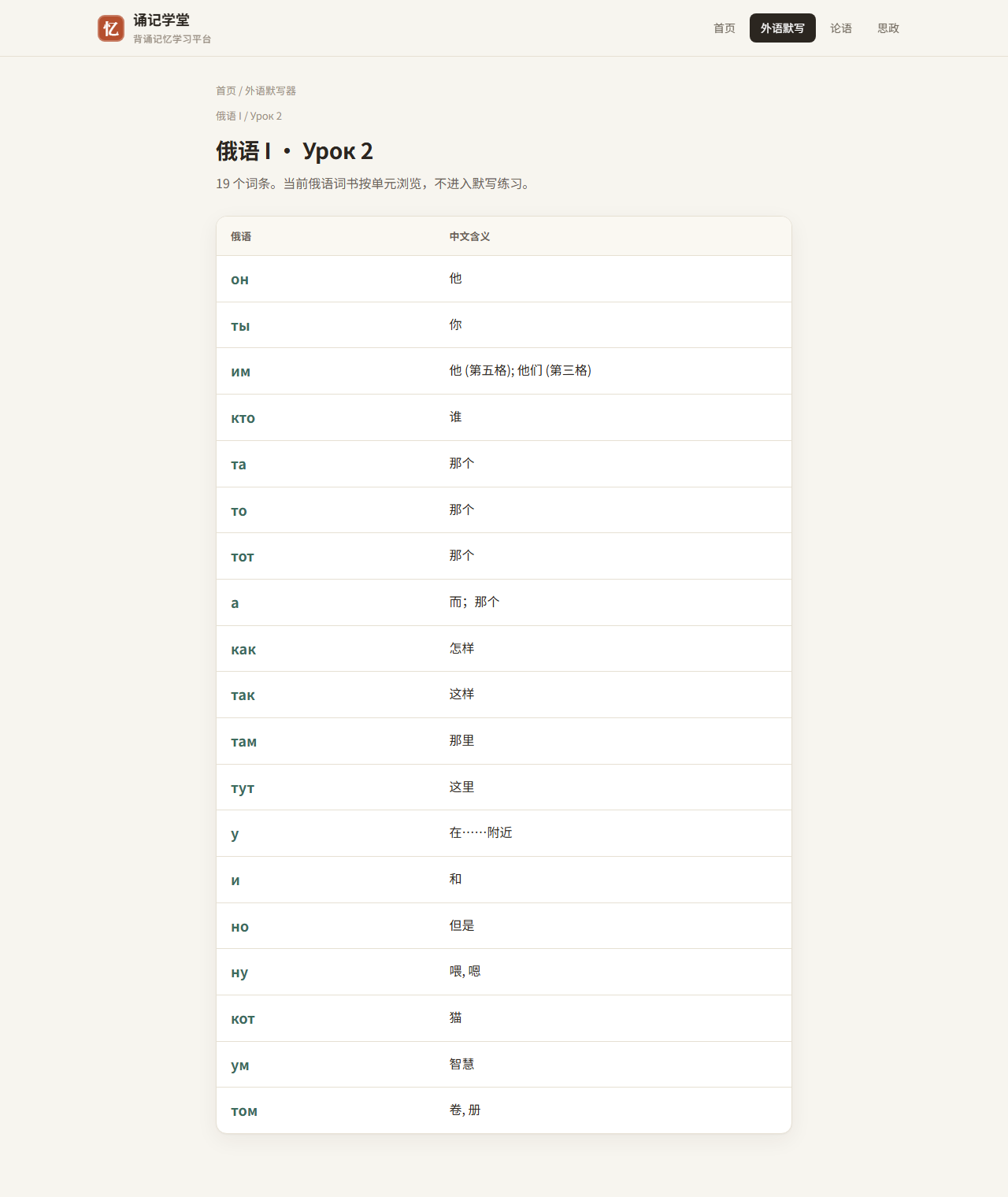Viewport: 1008px width, 1197px height.
Task: Click the 忆 logo icon
Action: click(111, 28)
